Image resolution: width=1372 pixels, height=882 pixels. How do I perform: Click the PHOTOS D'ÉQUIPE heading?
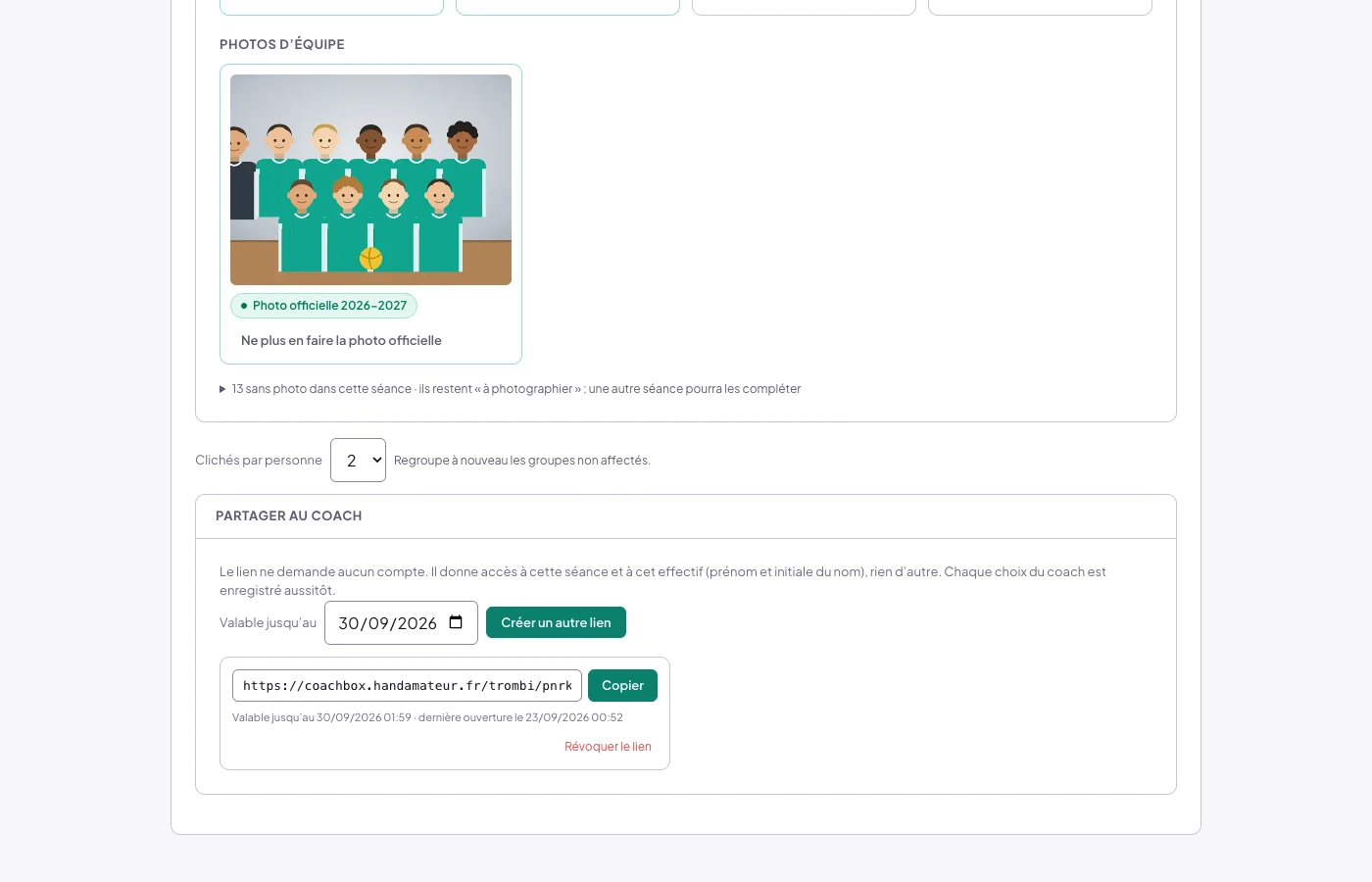click(x=282, y=44)
